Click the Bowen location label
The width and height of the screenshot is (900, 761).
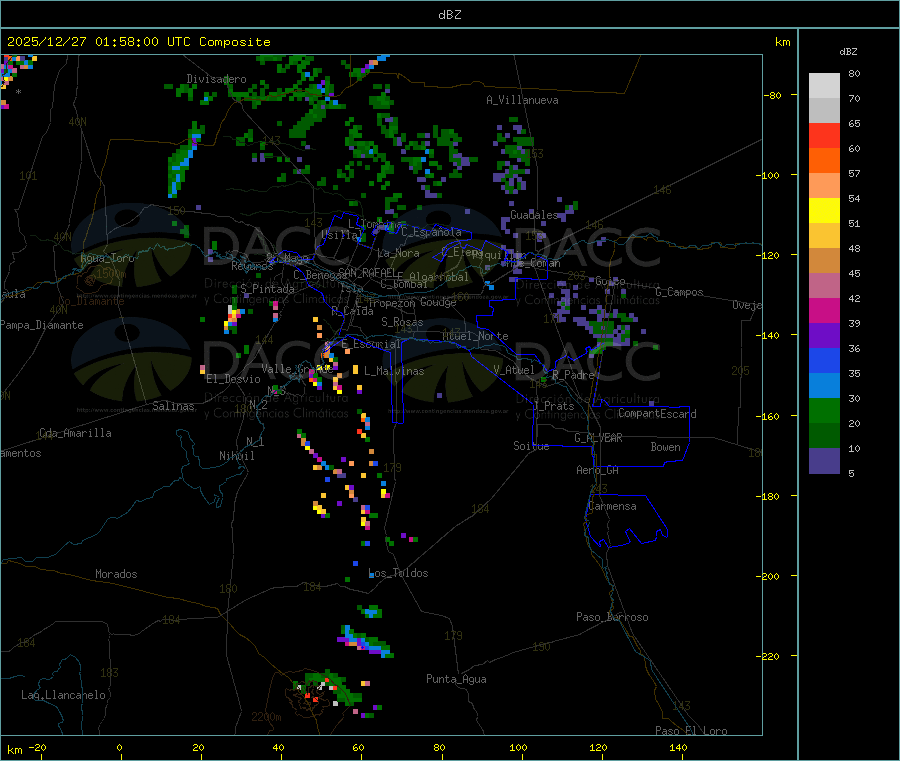665,447
